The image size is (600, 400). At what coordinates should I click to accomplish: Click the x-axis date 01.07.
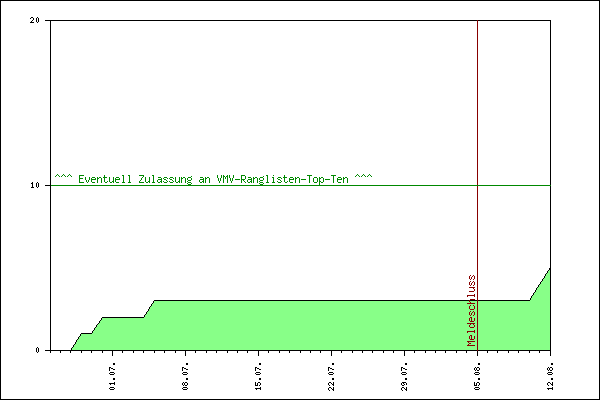[112, 376]
